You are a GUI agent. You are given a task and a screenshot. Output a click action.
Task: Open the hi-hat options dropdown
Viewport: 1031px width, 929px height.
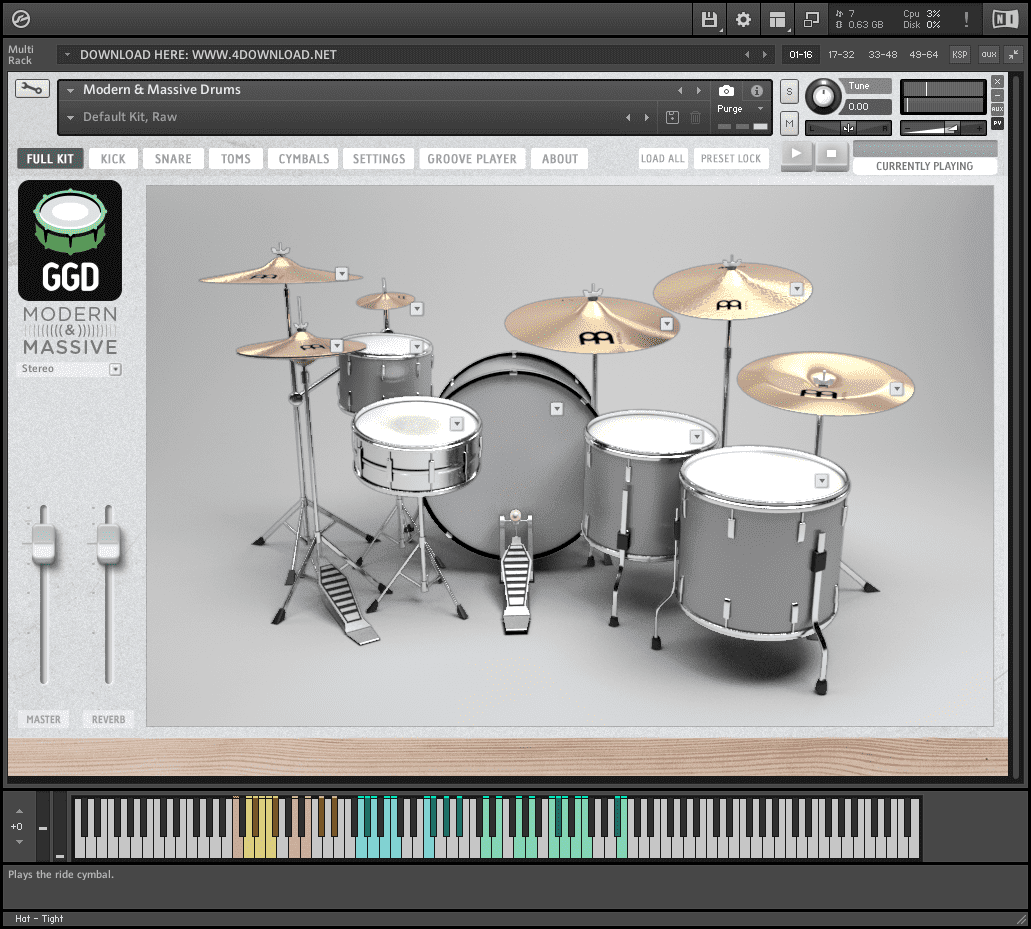[x=337, y=346]
